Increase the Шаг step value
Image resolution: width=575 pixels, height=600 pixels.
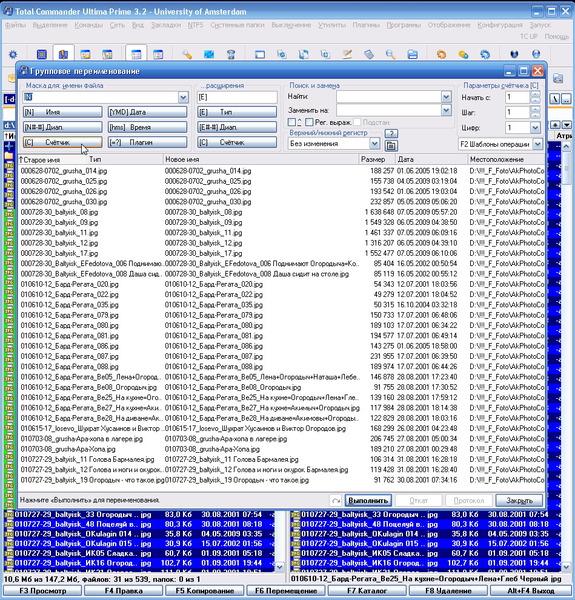[x=535, y=110]
